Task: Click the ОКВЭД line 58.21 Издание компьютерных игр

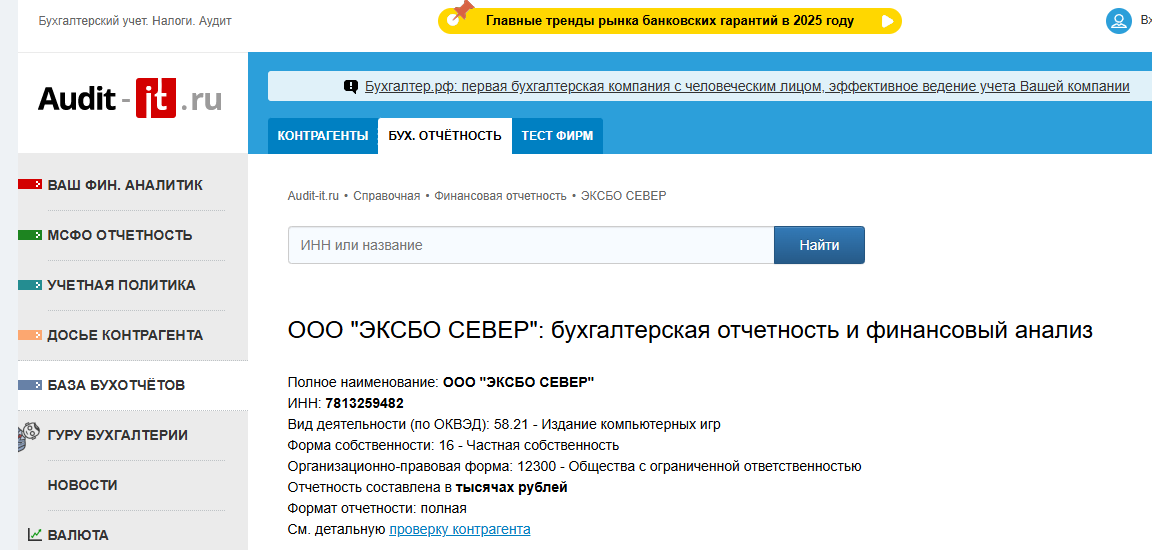Action: click(504, 424)
